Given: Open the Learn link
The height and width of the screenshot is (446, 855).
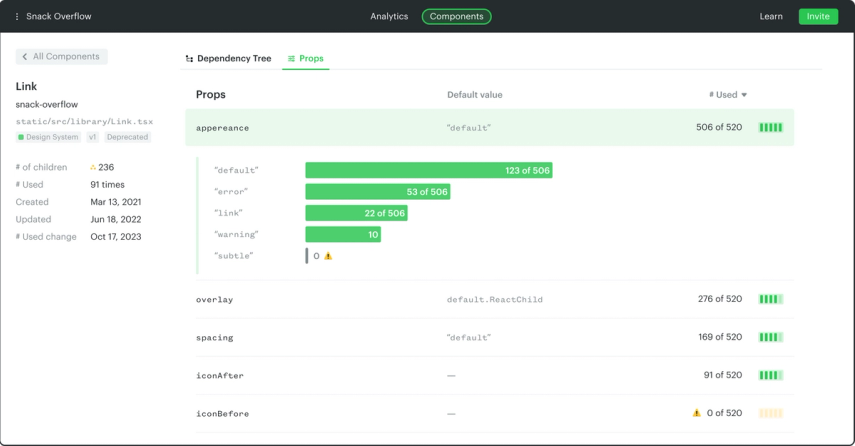Looking at the screenshot, I should (x=771, y=16).
